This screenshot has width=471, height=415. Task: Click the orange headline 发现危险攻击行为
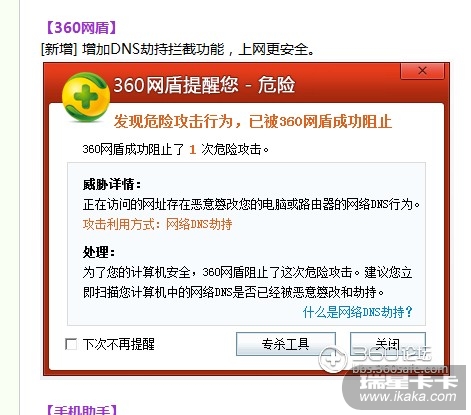(x=252, y=121)
